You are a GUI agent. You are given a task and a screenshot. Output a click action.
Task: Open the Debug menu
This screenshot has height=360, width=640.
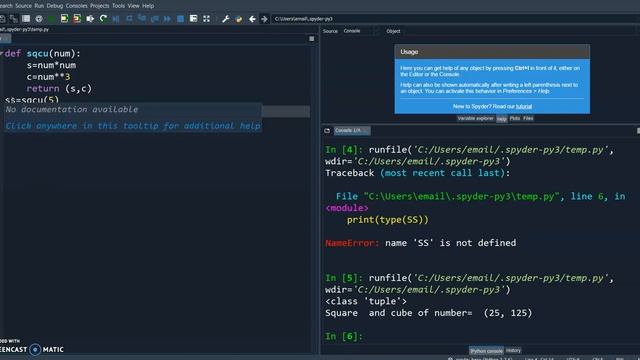[55, 6]
